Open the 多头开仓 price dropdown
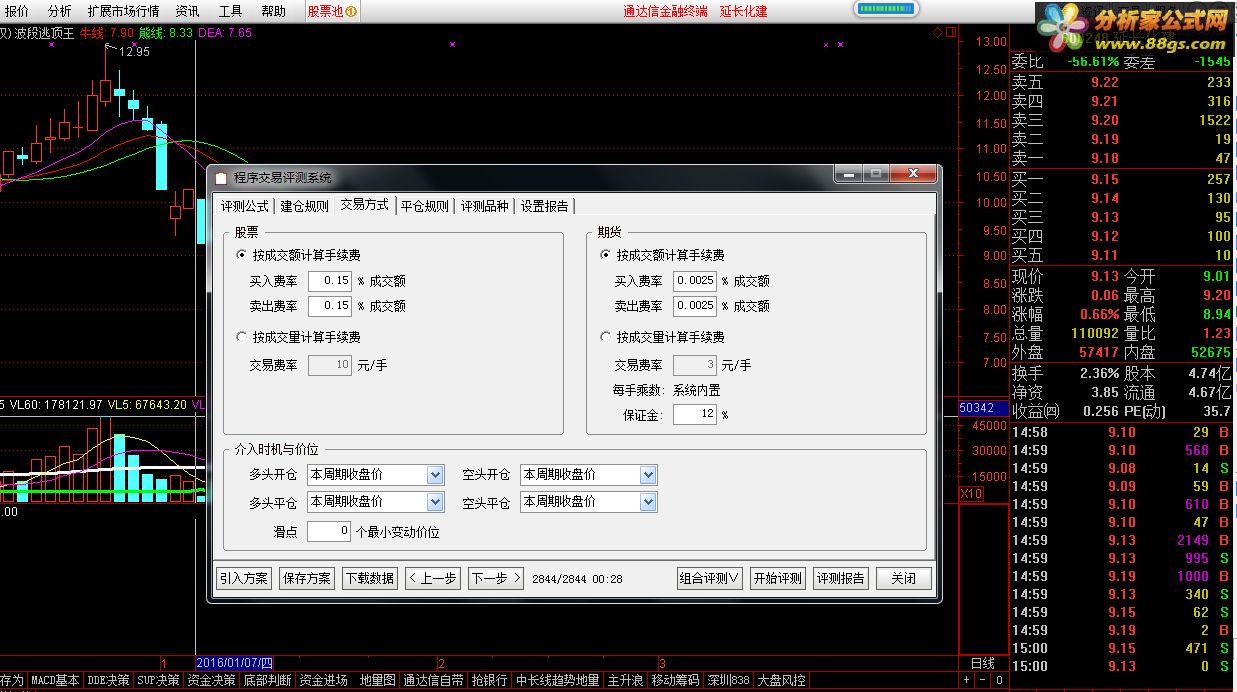The image size is (1237, 692). click(x=435, y=474)
